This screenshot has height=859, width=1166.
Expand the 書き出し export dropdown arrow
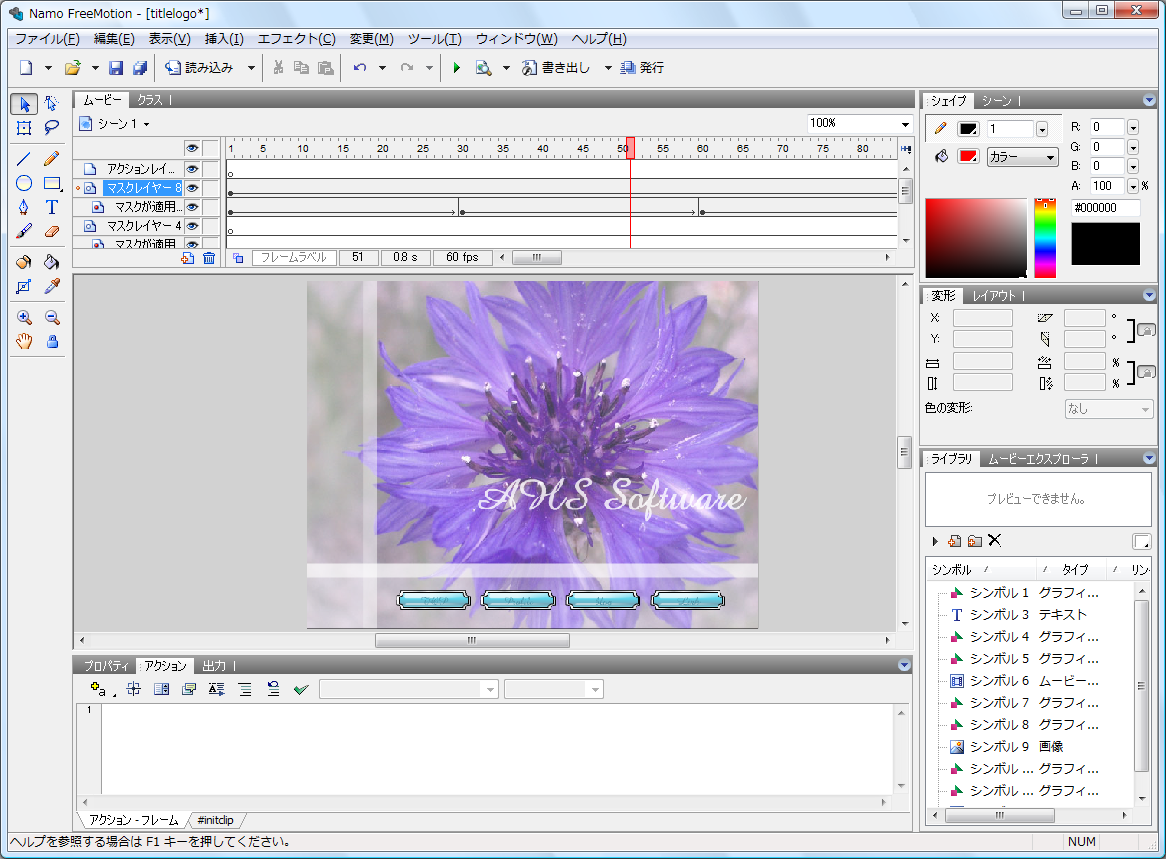pos(608,68)
